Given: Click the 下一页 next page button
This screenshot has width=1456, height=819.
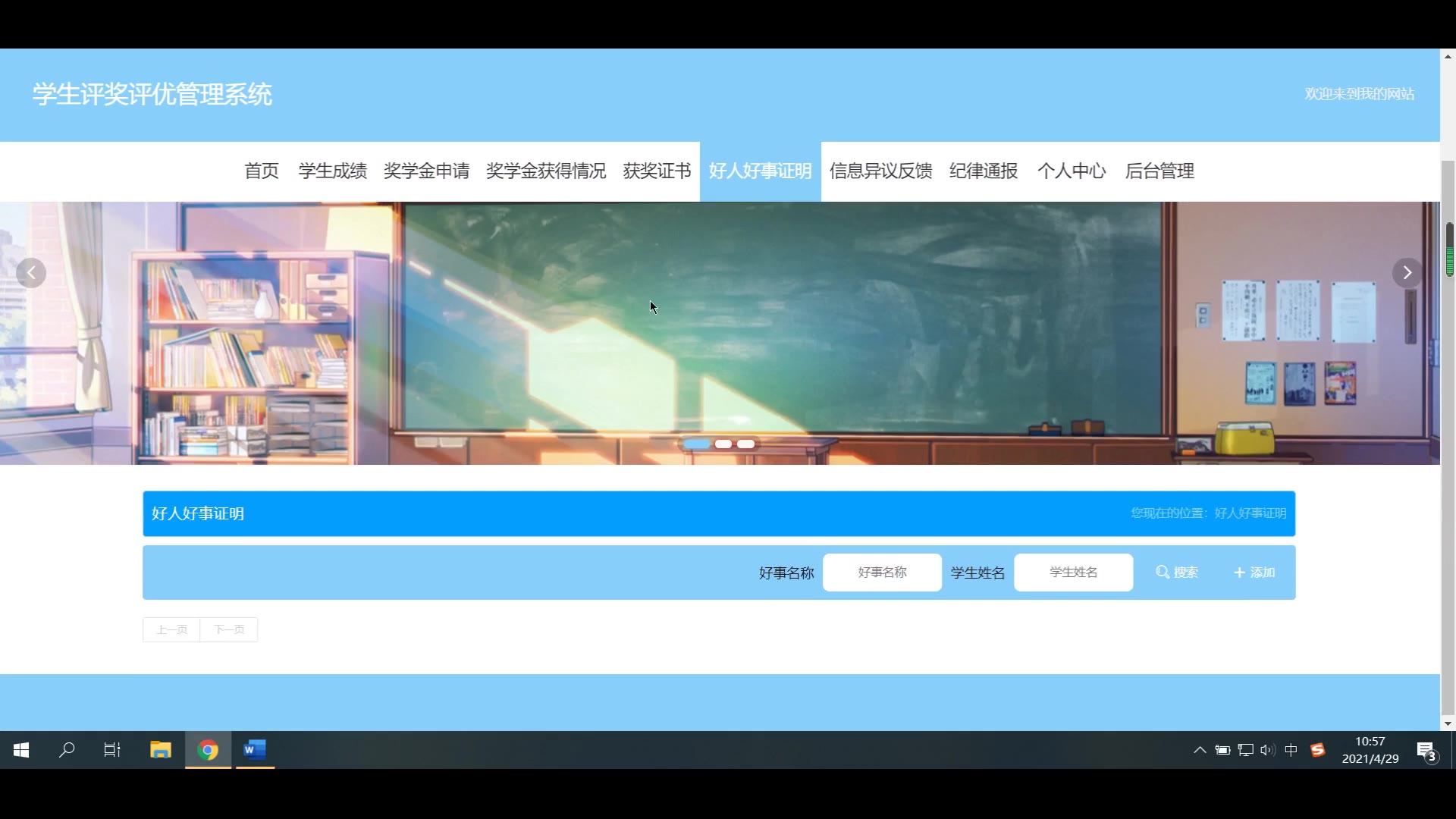Looking at the screenshot, I should click(x=229, y=629).
